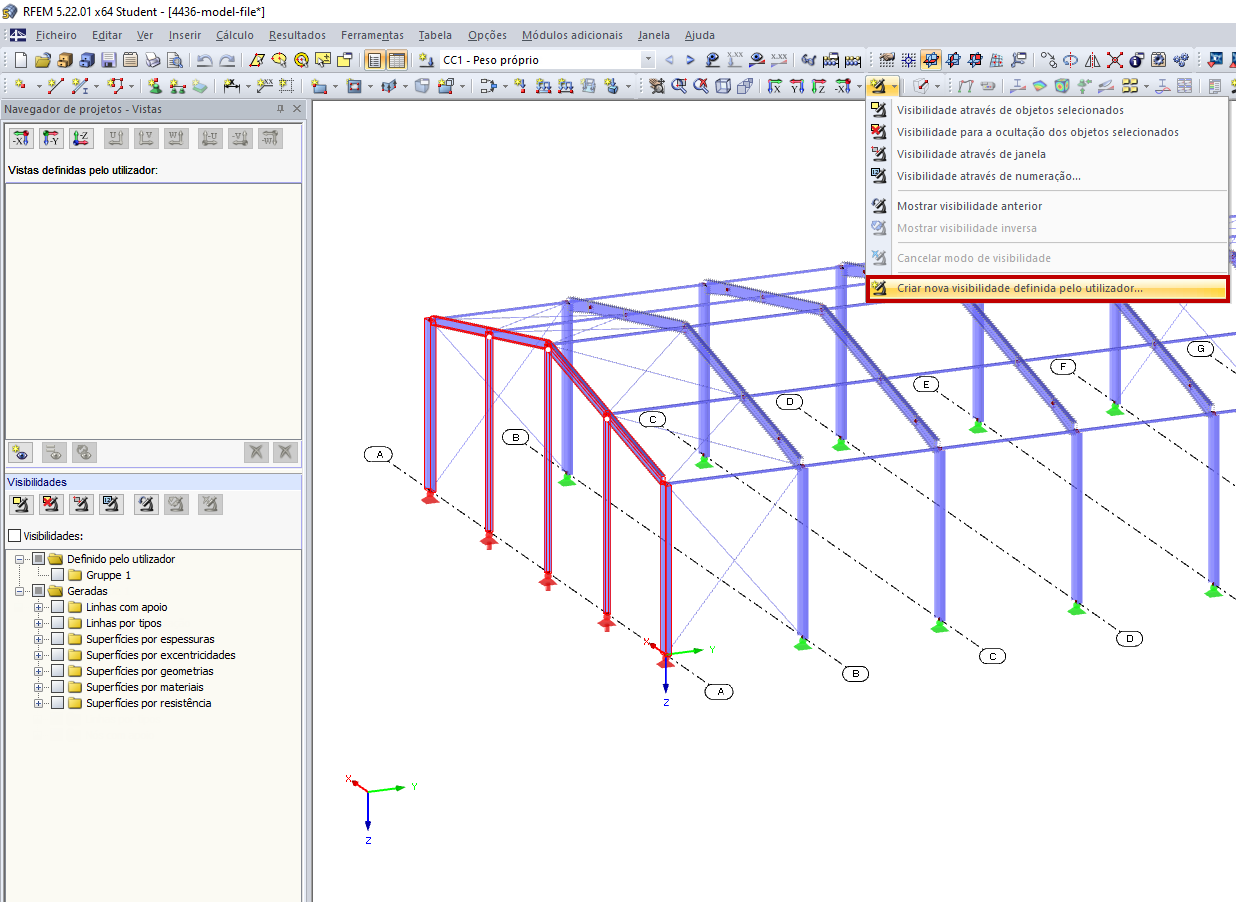Screen dimensions: 1236x902
Task: Open the Ferramentas menu
Action: coord(372,35)
